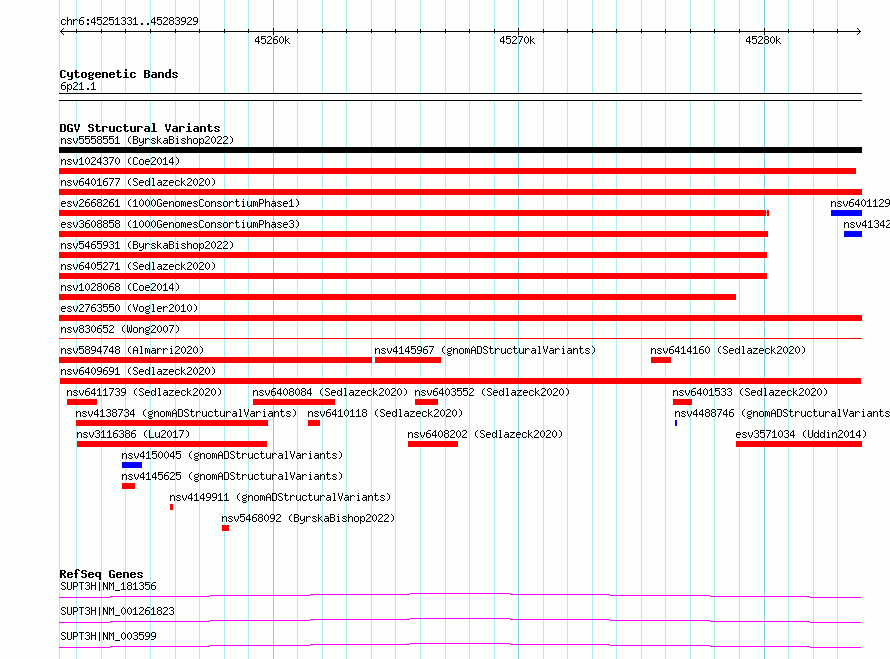
Task: Click nsv6403552 (Sedlazeck2020) label
Action: (492, 392)
